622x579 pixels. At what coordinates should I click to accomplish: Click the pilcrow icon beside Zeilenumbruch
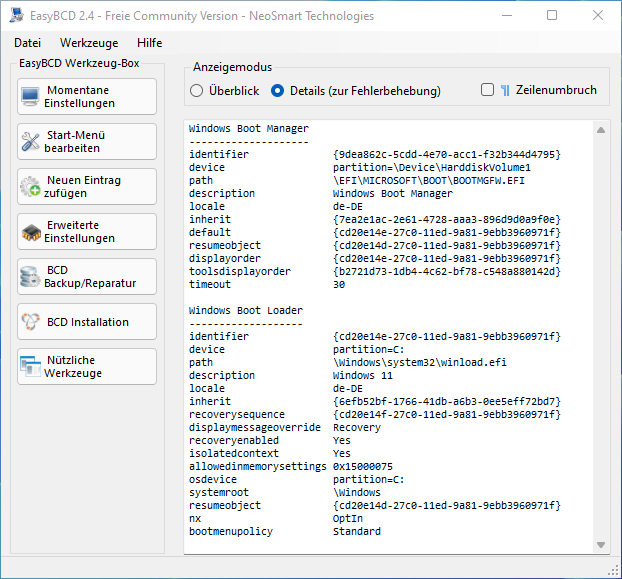(505, 90)
